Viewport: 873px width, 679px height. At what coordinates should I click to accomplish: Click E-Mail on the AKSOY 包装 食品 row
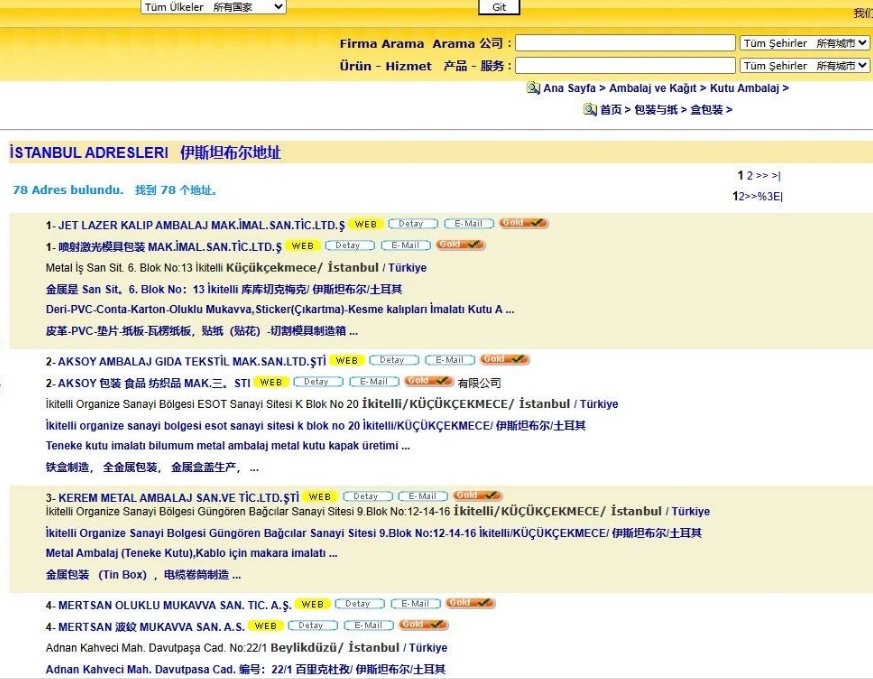[374, 382]
